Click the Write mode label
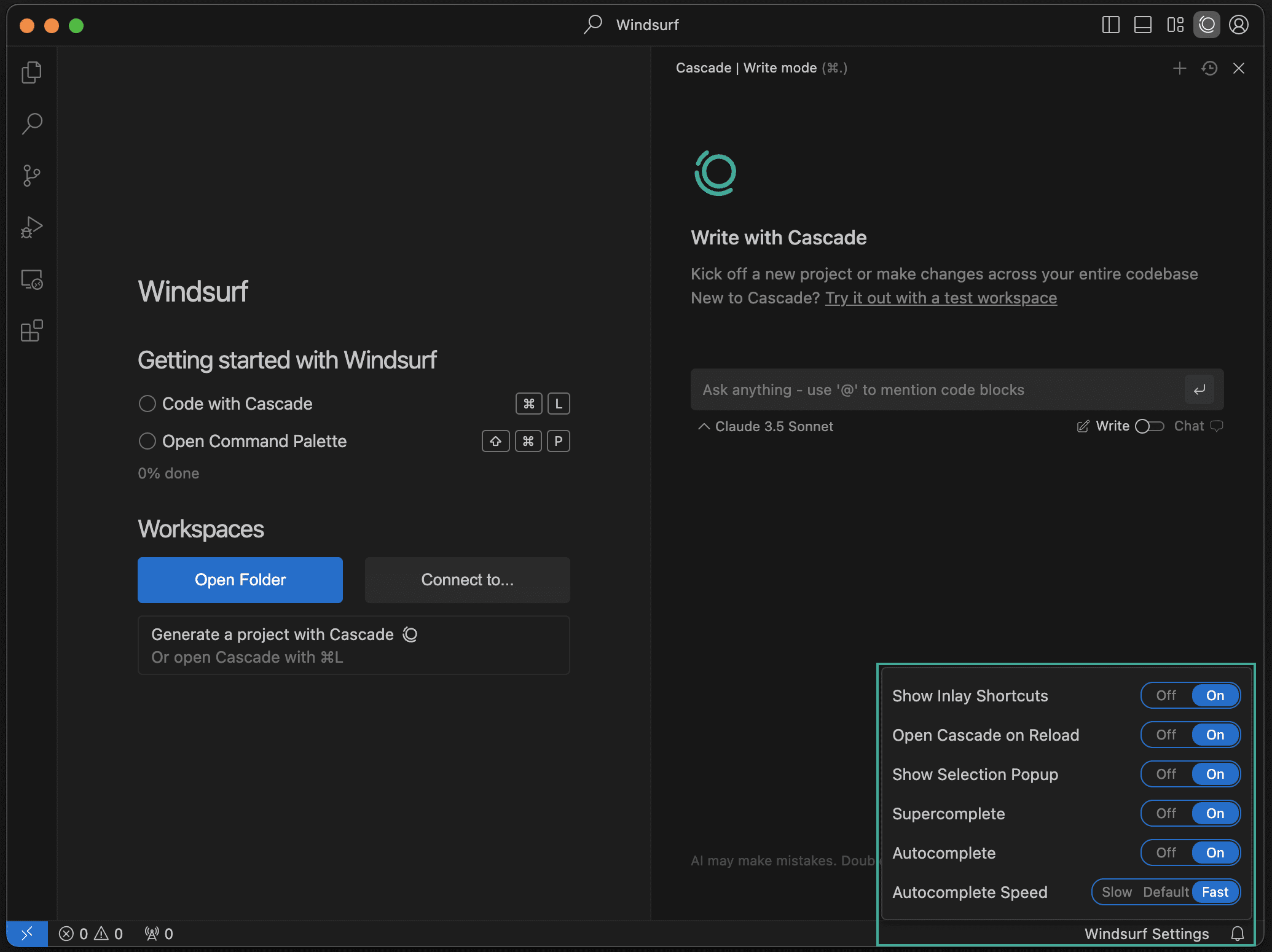 tap(1112, 426)
